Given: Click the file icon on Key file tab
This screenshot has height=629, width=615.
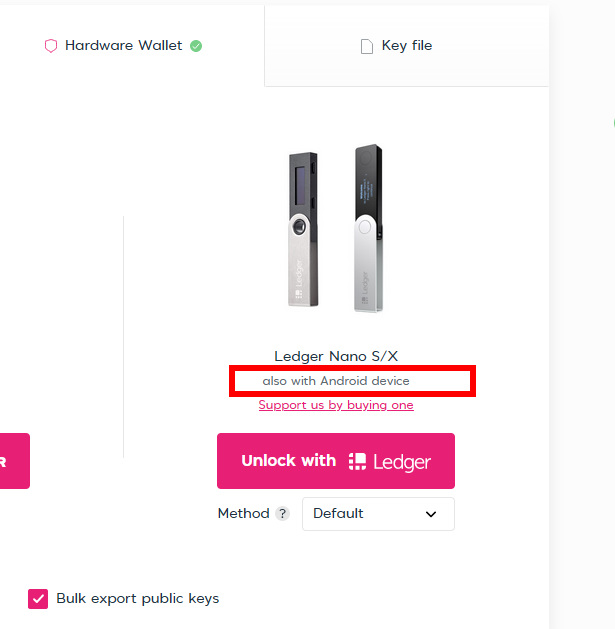Looking at the screenshot, I should tap(366, 46).
